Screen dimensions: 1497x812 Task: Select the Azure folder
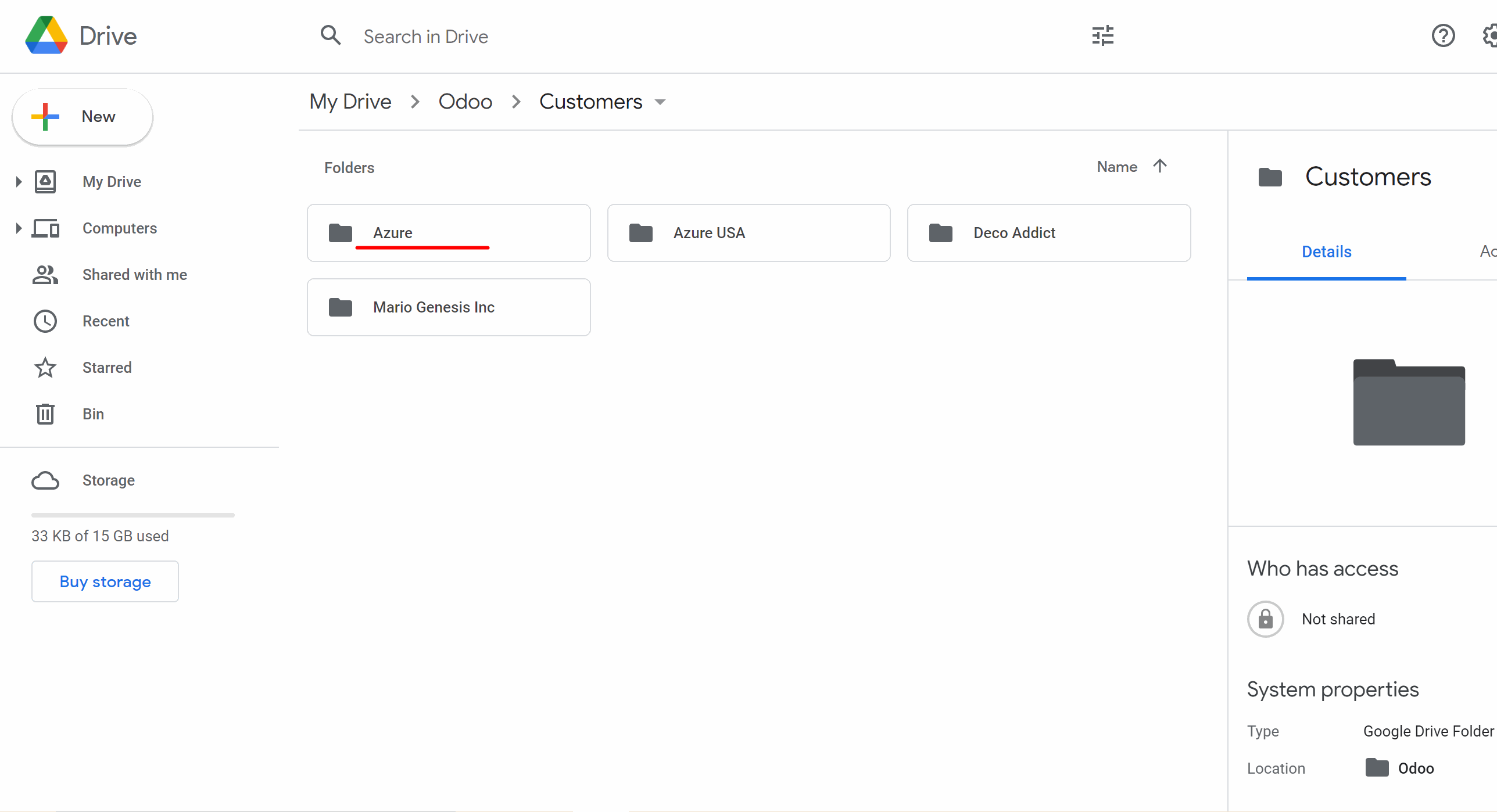(449, 233)
